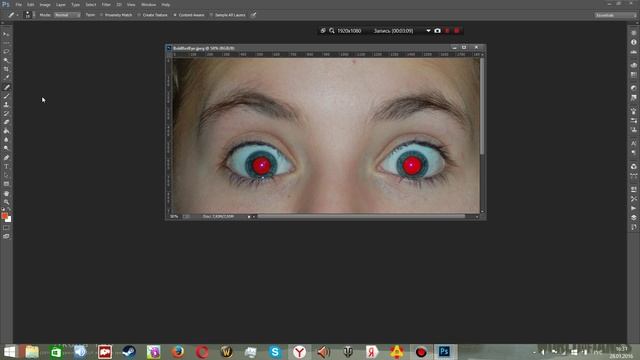640x360 pixels.
Task: Click the recorder magnifier icon
Action: point(332,31)
